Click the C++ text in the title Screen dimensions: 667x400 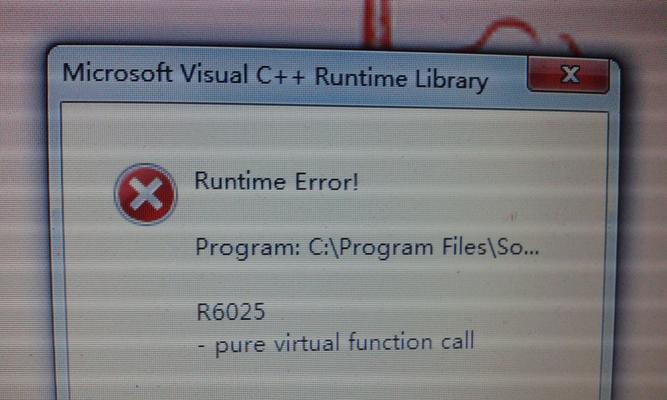coord(280,76)
